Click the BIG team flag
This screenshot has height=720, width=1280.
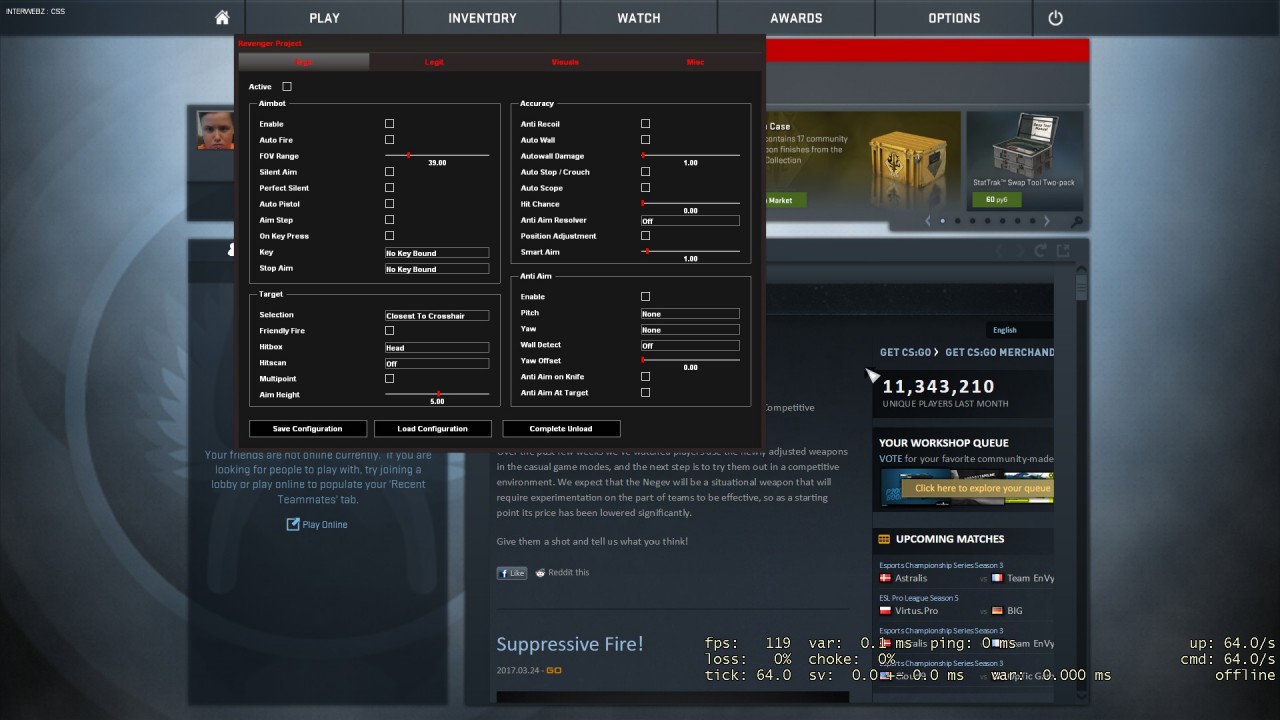(x=997, y=610)
